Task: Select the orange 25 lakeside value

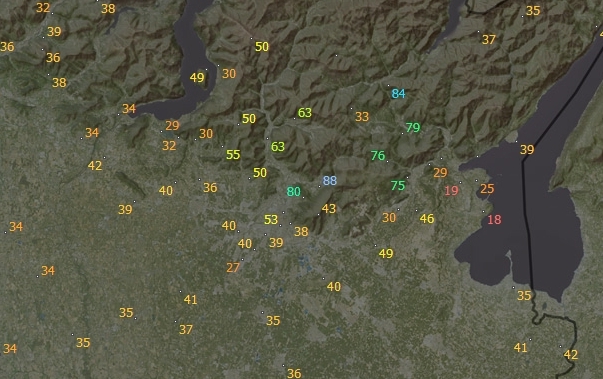Action: point(487,189)
